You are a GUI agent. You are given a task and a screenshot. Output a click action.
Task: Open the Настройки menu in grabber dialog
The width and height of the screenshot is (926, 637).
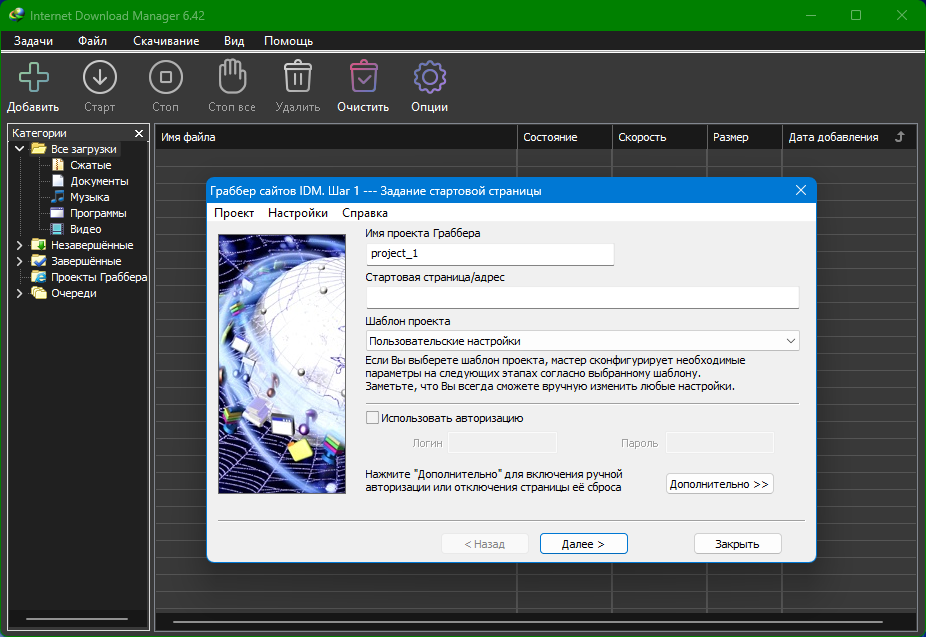[297, 213]
